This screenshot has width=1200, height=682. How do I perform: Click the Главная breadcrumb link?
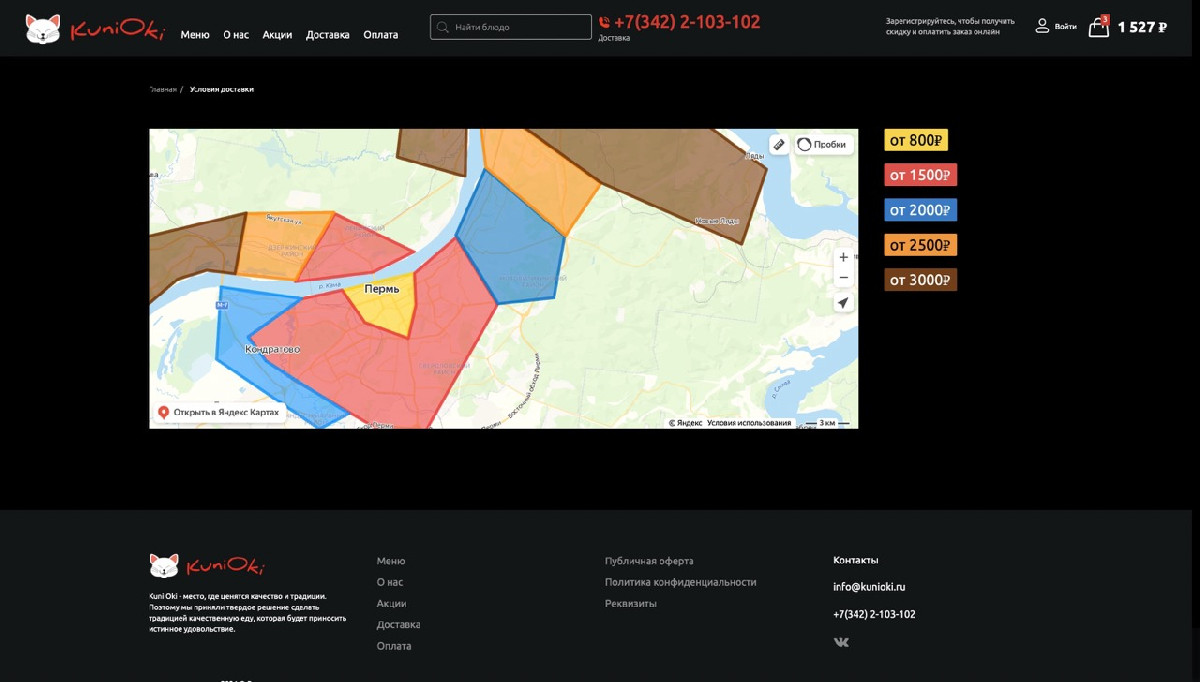[163, 89]
